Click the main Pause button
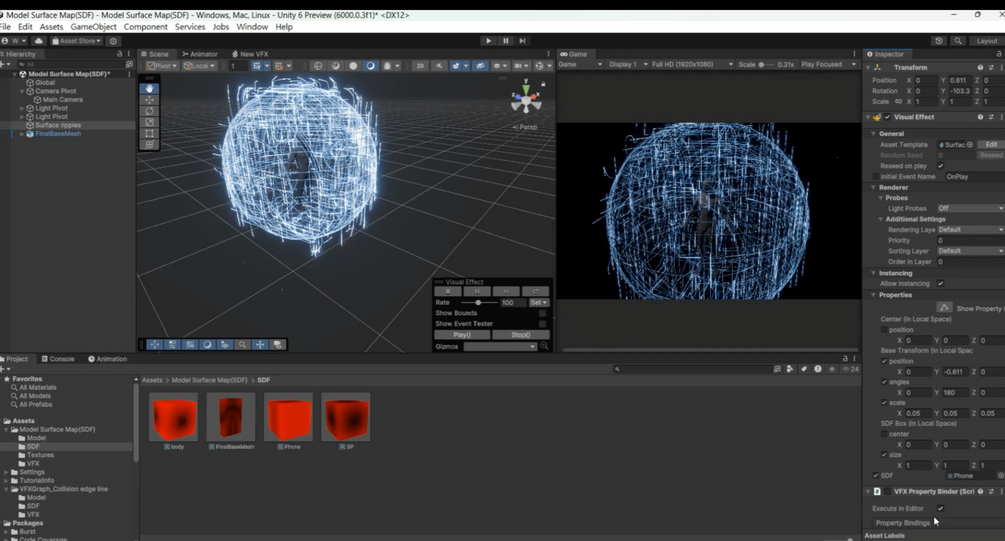 coord(506,40)
